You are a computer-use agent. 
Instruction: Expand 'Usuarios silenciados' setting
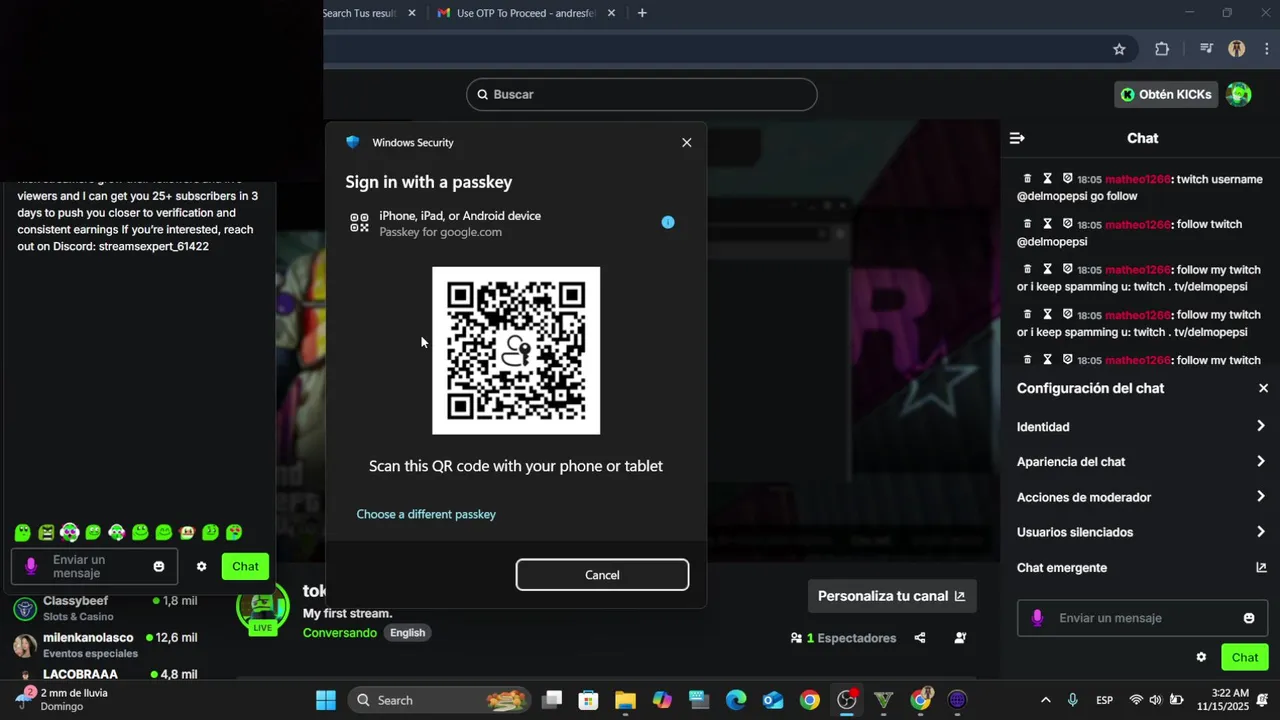pyautogui.click(x=1142, y=532)
